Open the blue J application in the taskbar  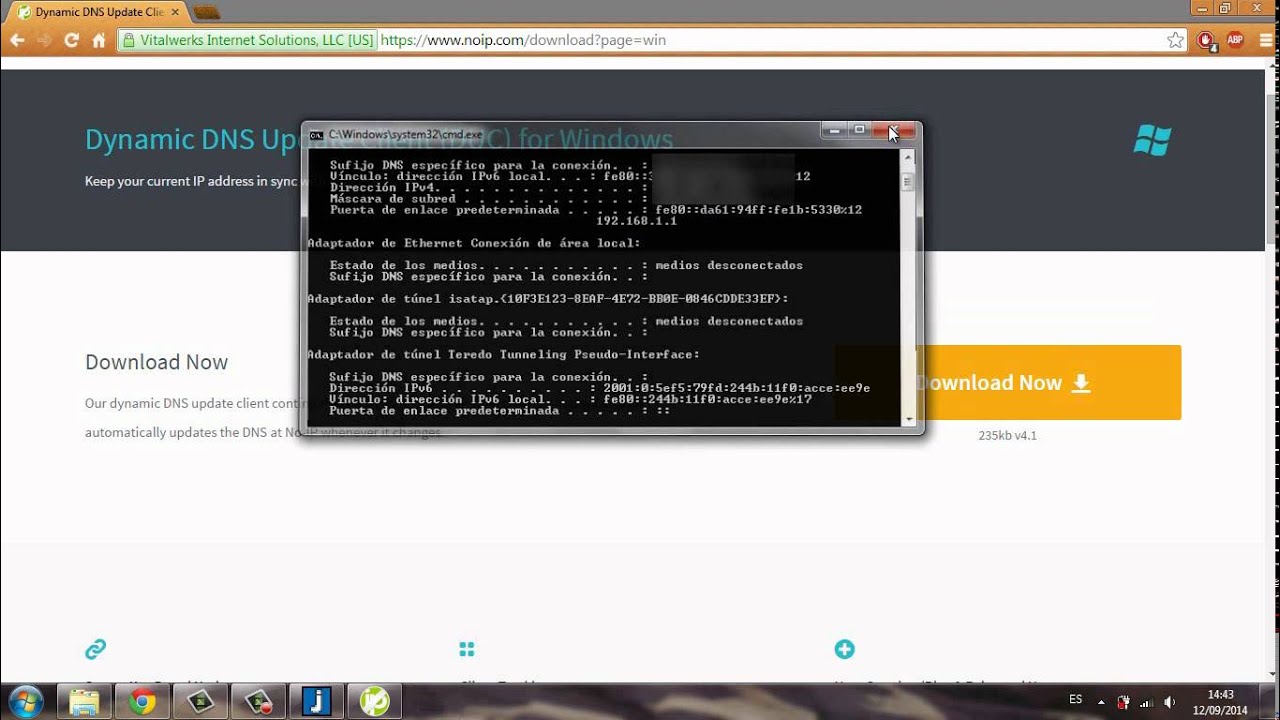pos(316,702)
